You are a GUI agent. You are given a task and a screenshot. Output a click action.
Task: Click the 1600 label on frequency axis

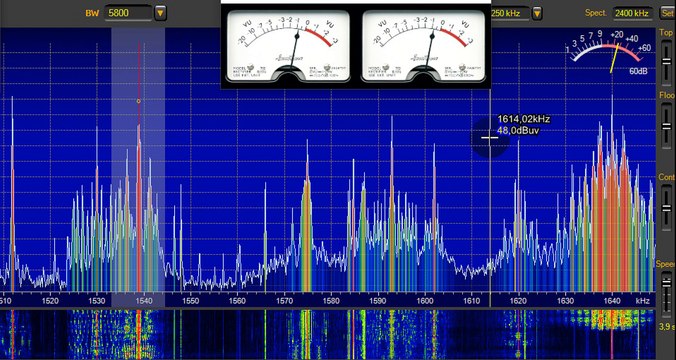pyautogui.click(x=425, y=301)
